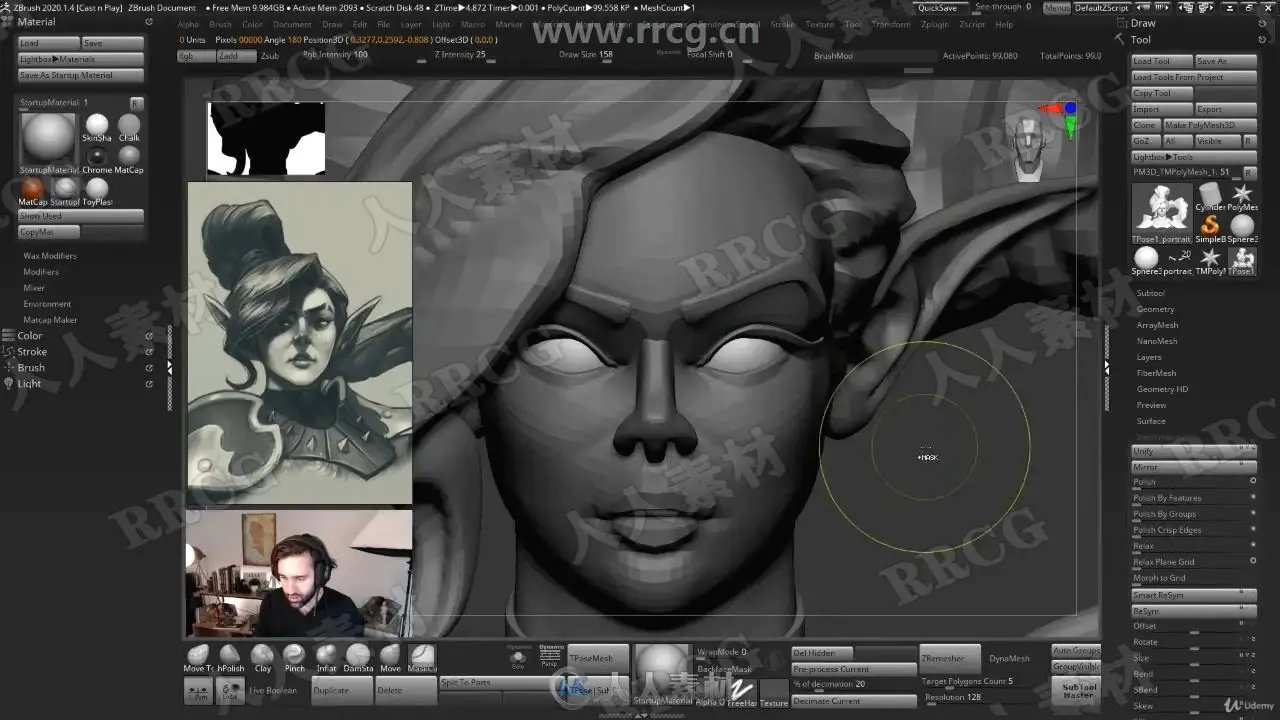Choose the ToyPlastic material sphere

coord(97,191)
